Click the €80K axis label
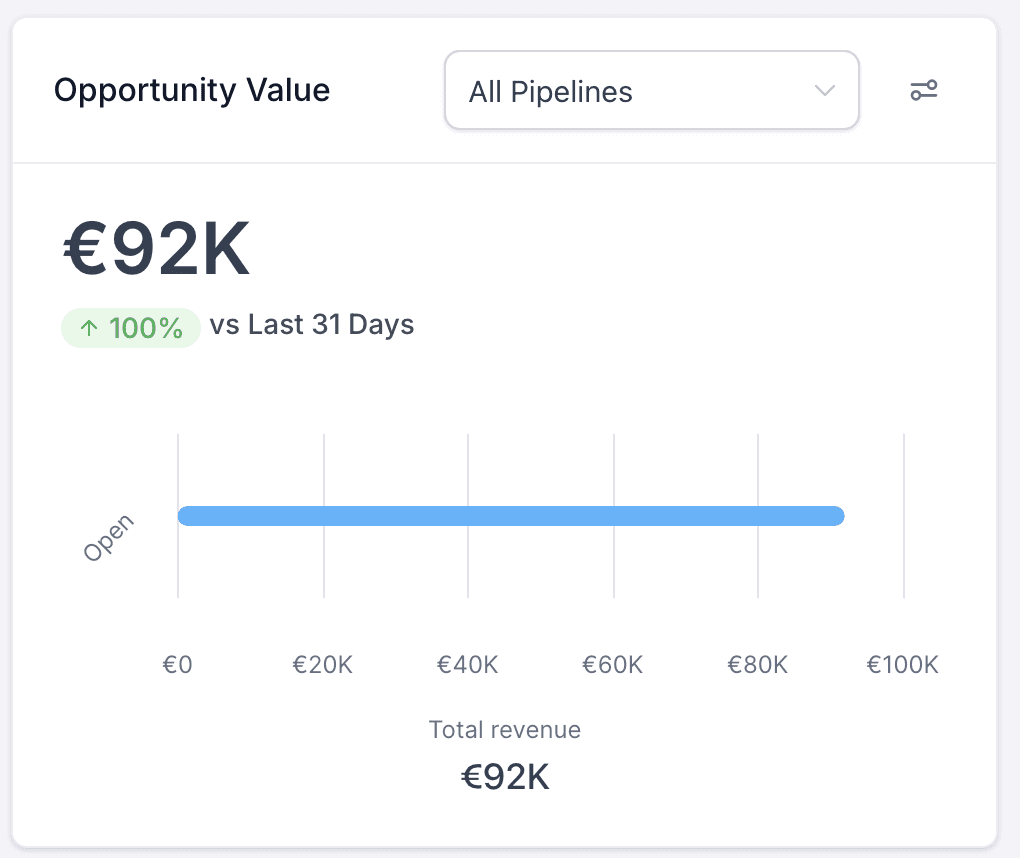 click(758, 665)
